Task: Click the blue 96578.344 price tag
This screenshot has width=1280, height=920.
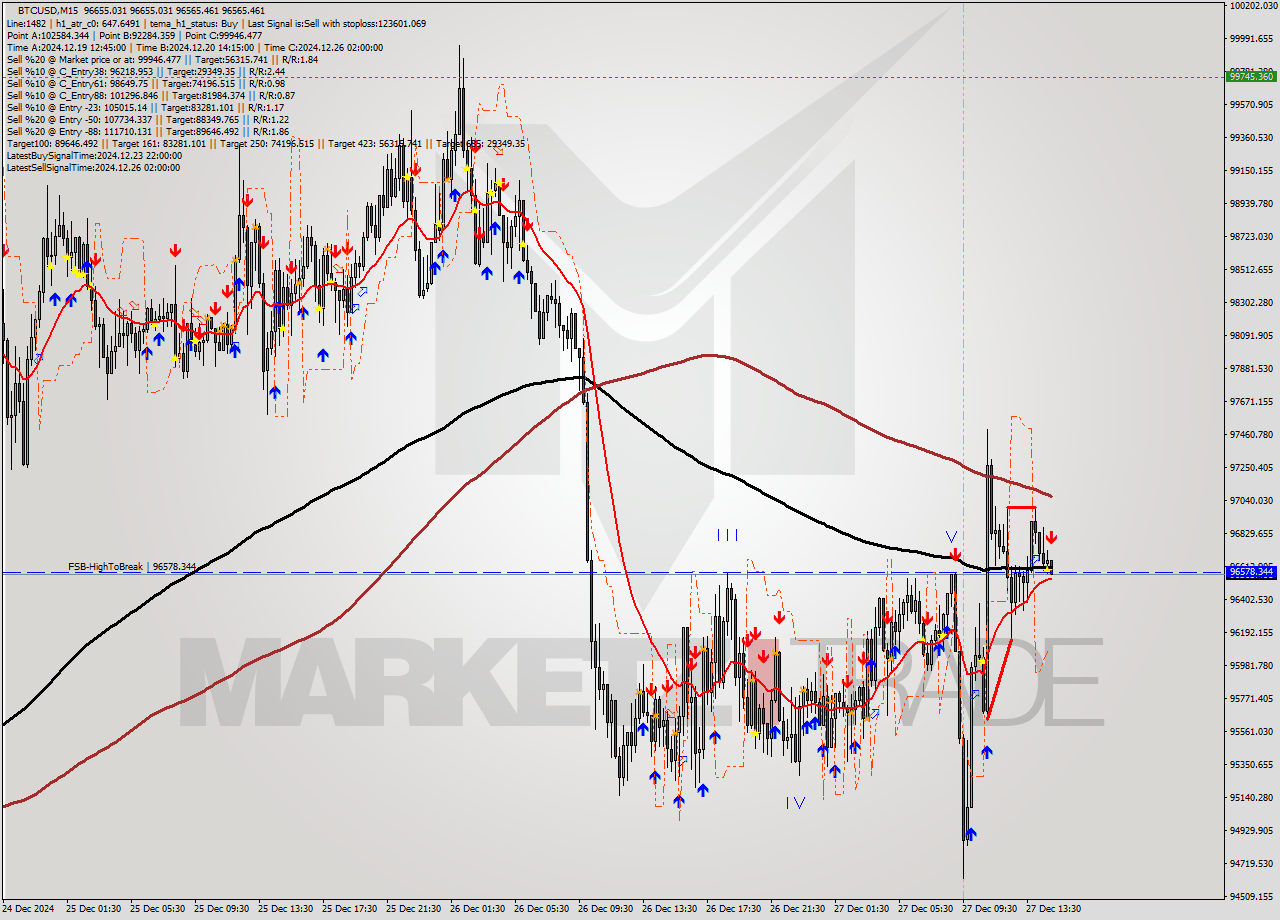Action: tap(1251, 572)
